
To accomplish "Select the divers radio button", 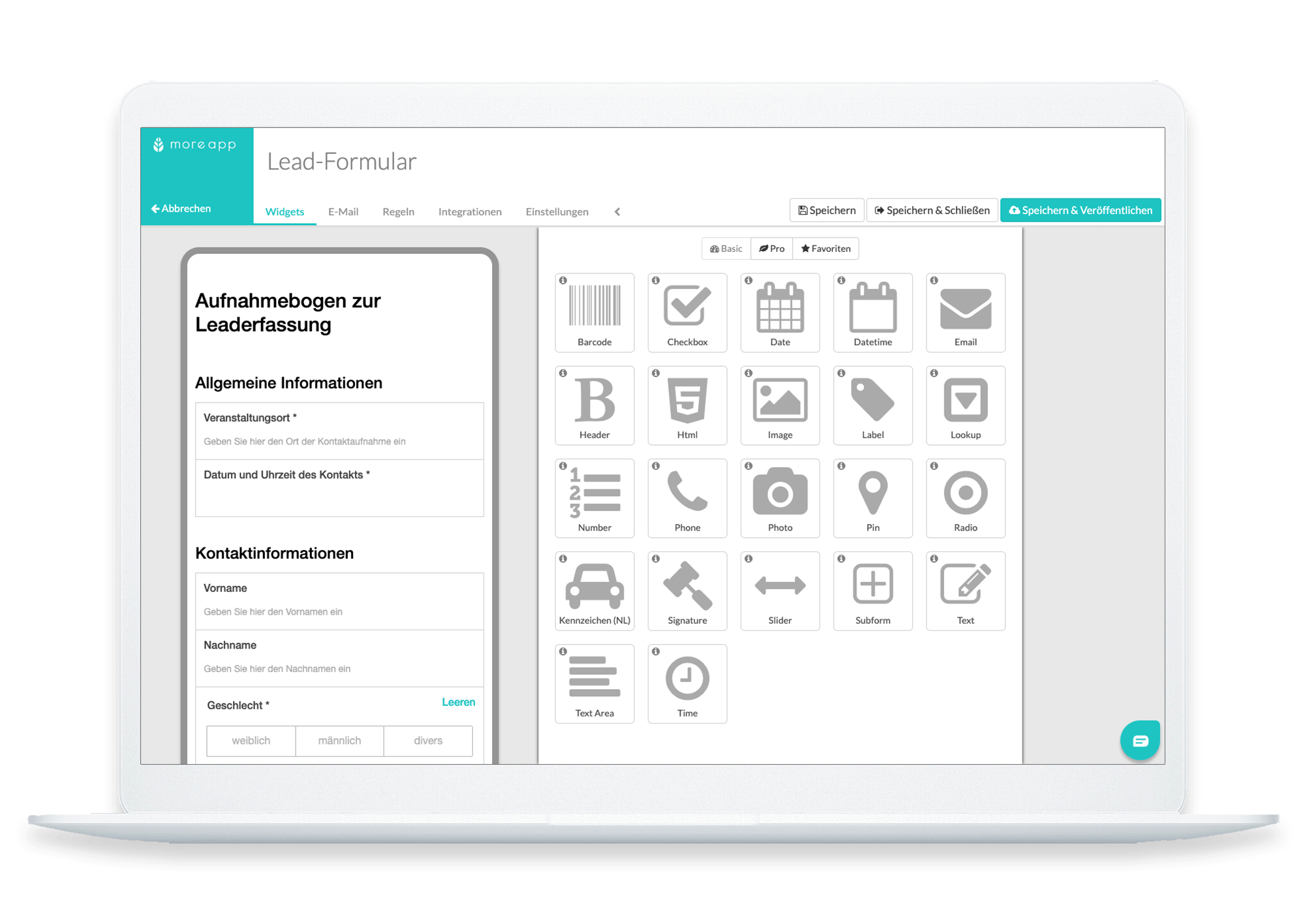I will 428,741.
